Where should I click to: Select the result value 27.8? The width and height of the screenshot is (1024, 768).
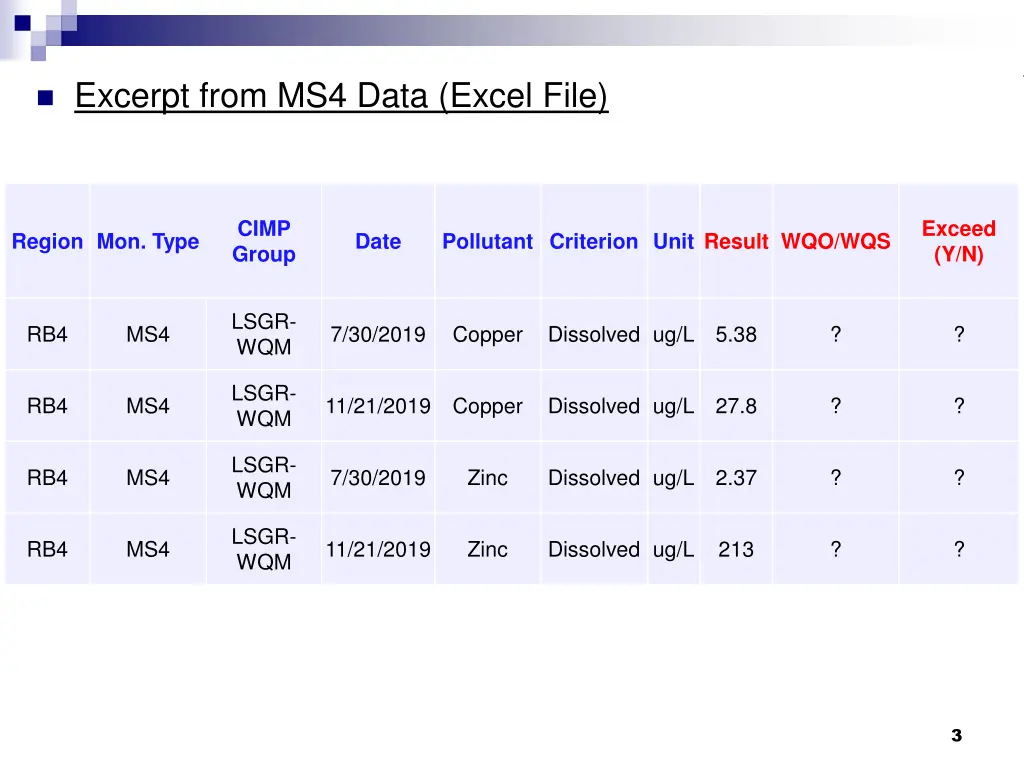736,406
